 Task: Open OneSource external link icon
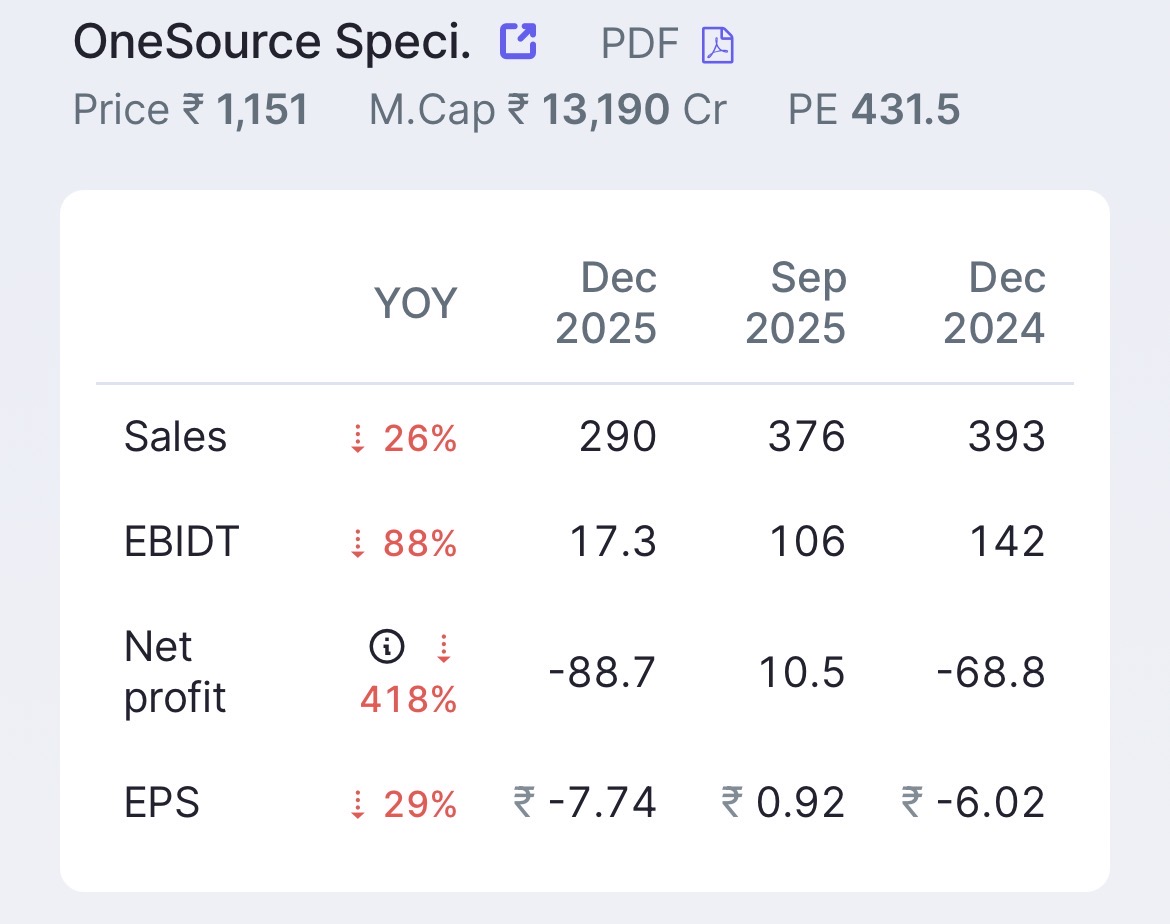coord(518,42)
